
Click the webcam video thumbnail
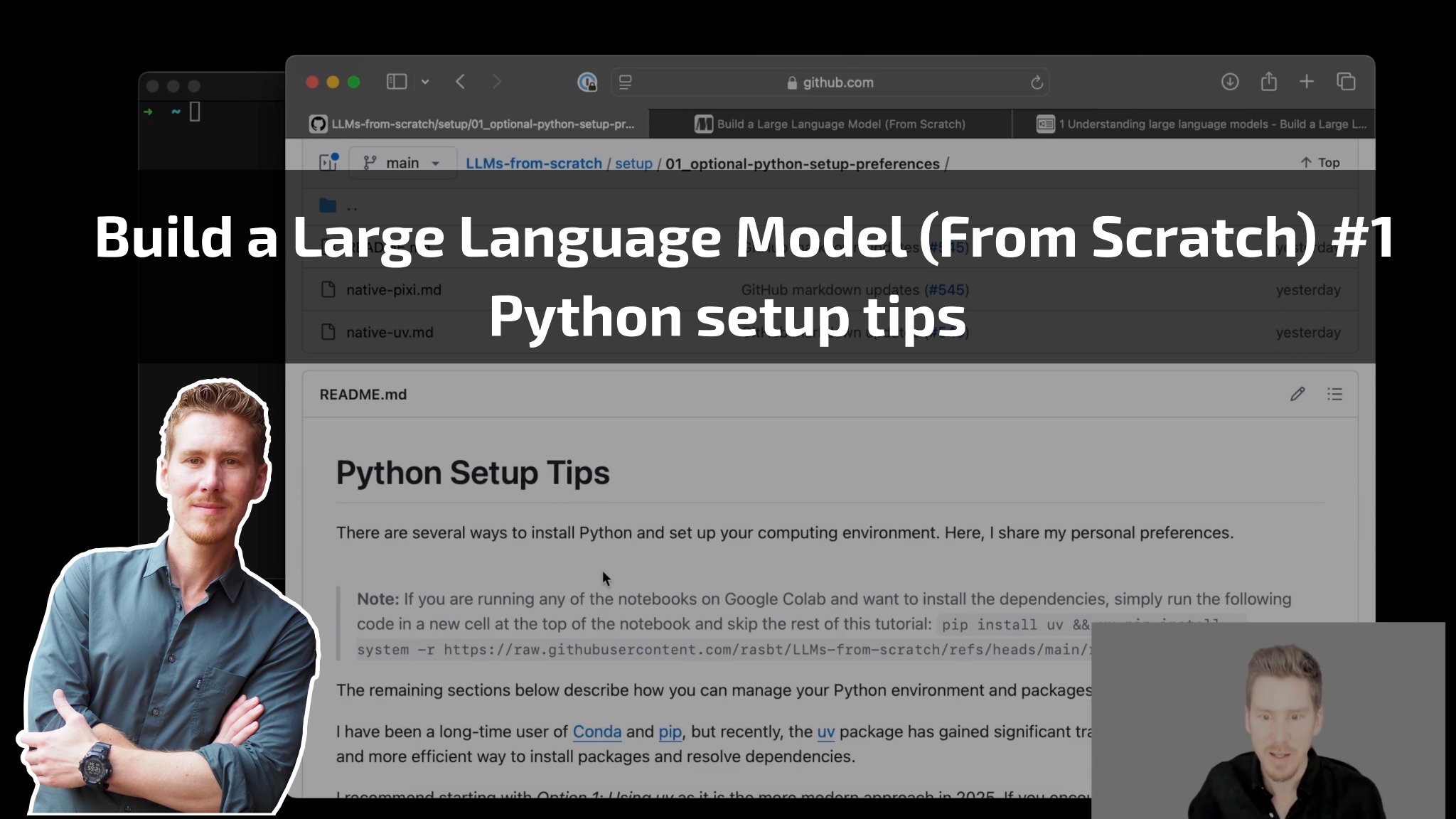(x=1268, y=720)
